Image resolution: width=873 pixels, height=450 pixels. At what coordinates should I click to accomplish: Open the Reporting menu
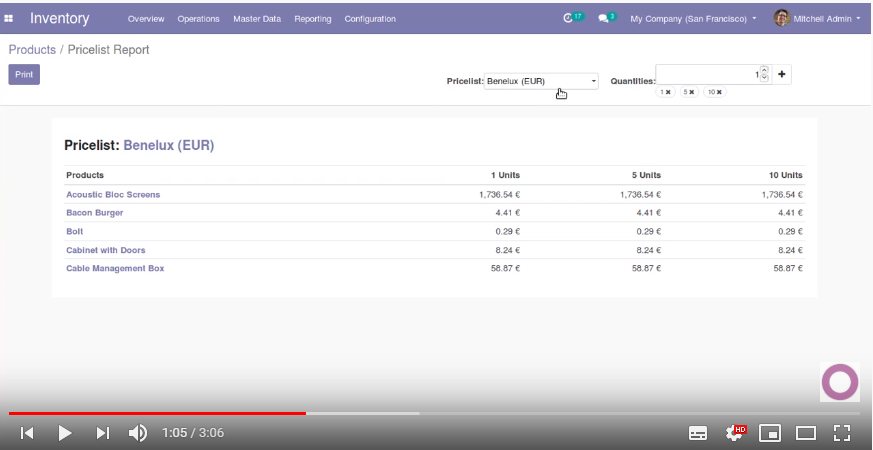coord(312,19)
